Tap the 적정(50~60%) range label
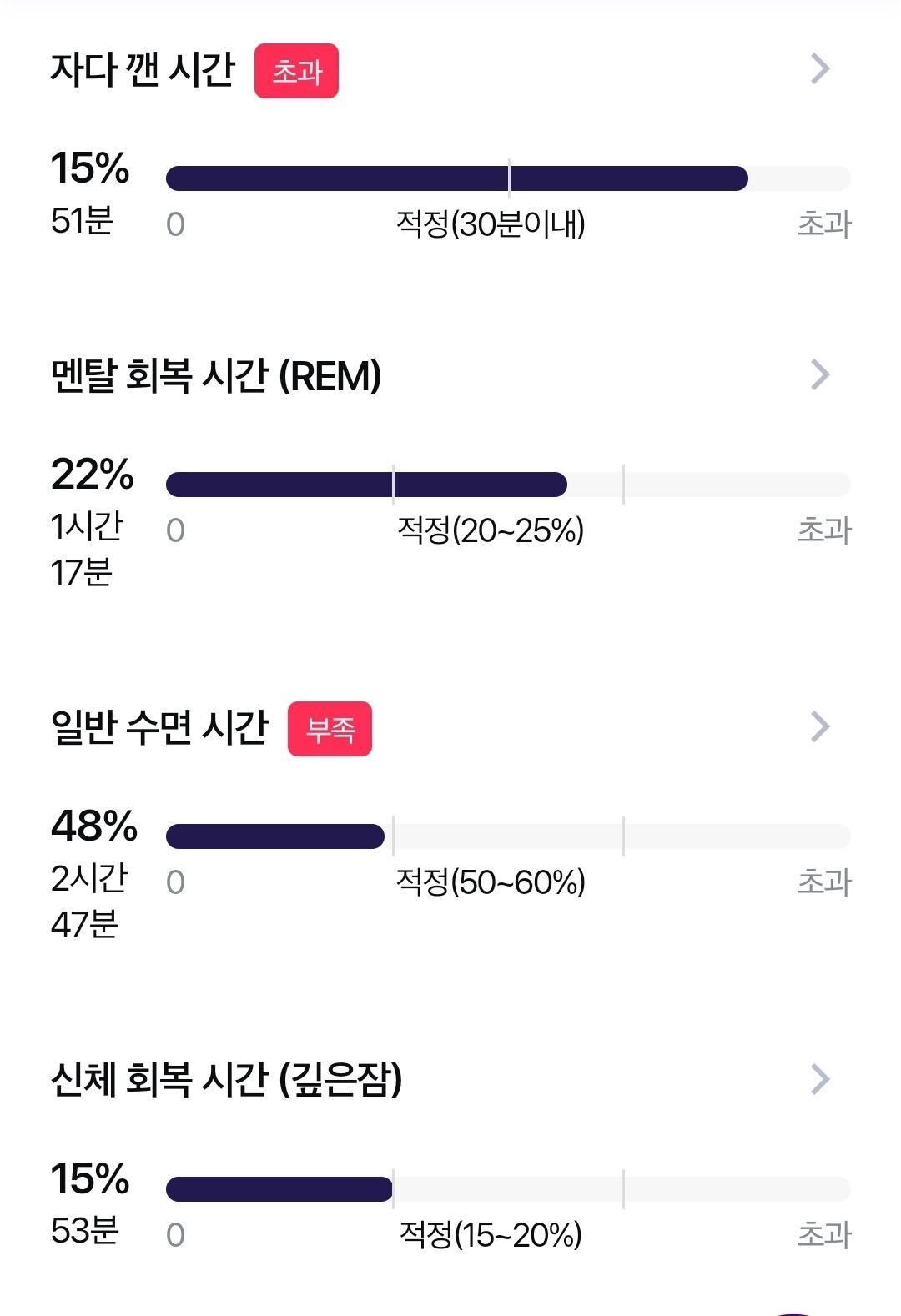The width and height of the screenshot is (901, 1316). pyautogui.click(x=491, y=882)
